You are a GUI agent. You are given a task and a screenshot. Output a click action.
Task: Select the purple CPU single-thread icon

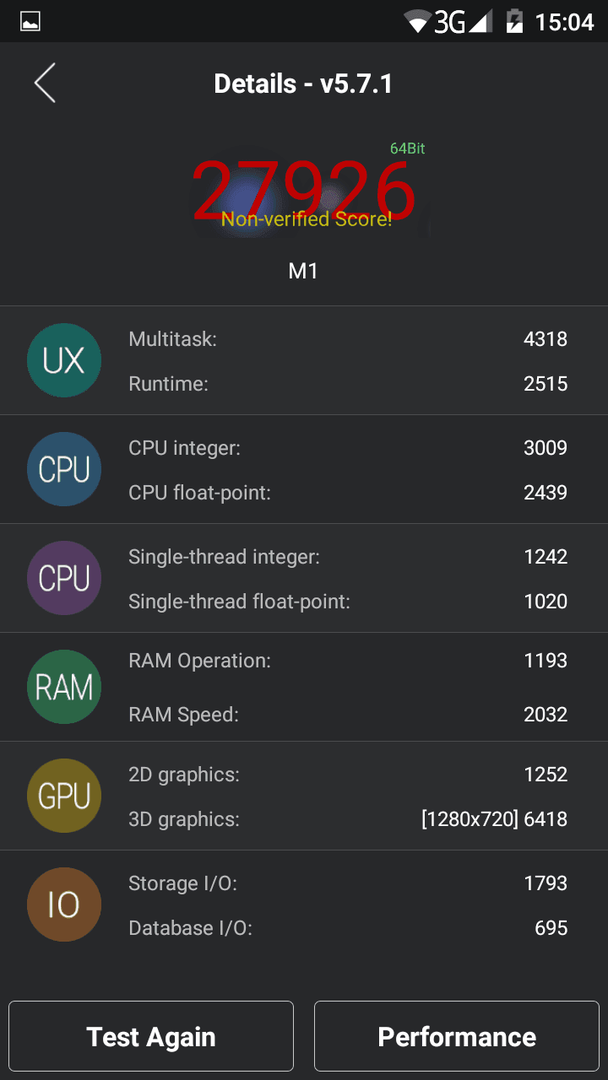(64, 578)
